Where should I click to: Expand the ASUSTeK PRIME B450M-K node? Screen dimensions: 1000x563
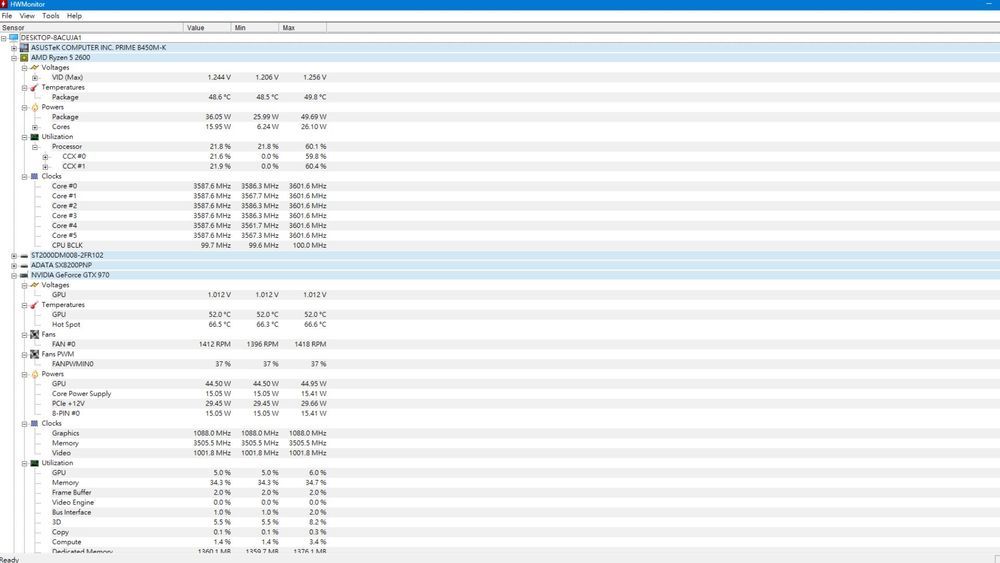point(13,47)
